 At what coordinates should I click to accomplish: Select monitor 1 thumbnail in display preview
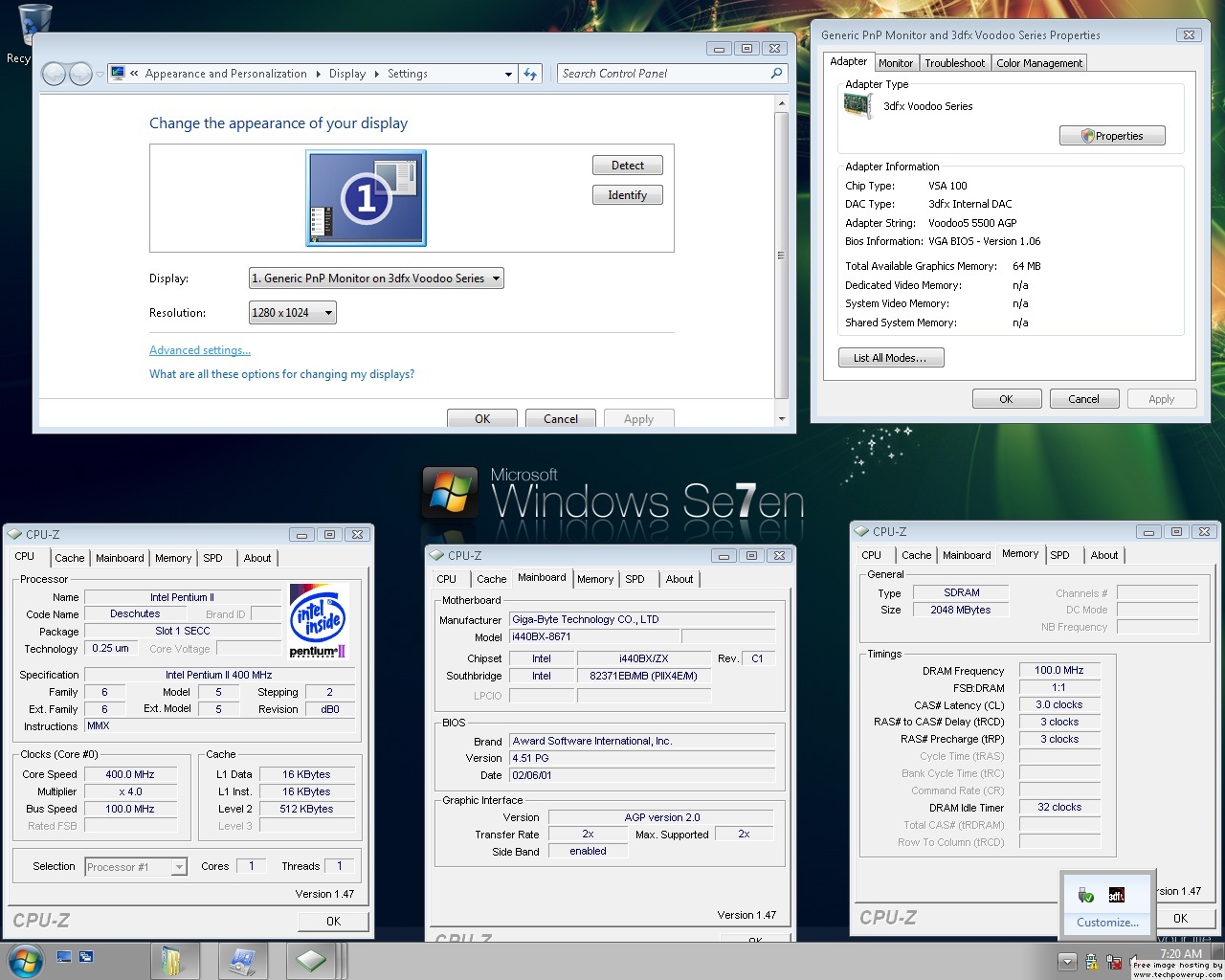pos(366,198)
